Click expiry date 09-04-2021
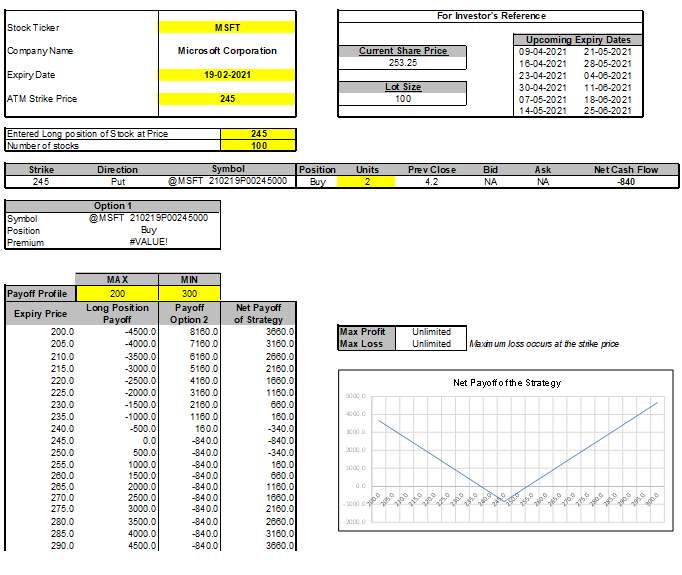 pos(542,51)
